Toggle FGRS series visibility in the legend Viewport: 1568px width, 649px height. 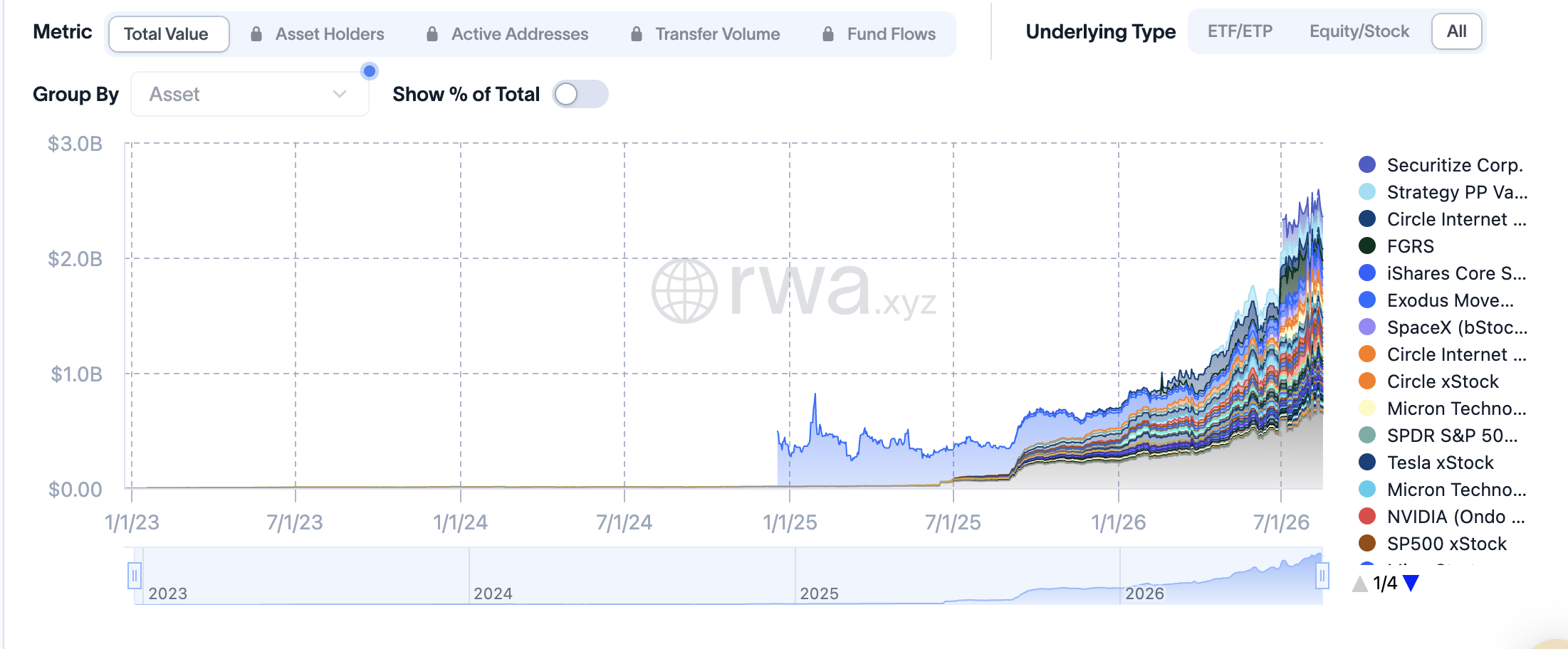(1396, 246)
